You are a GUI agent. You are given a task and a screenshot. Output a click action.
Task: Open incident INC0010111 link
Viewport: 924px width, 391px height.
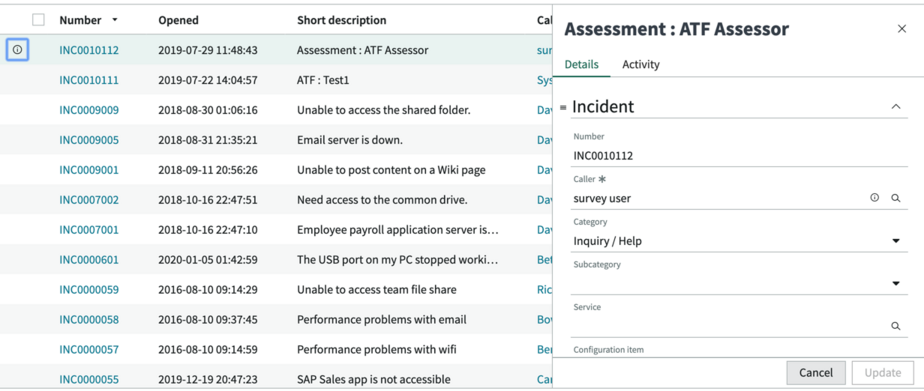(x=89, y=80)
